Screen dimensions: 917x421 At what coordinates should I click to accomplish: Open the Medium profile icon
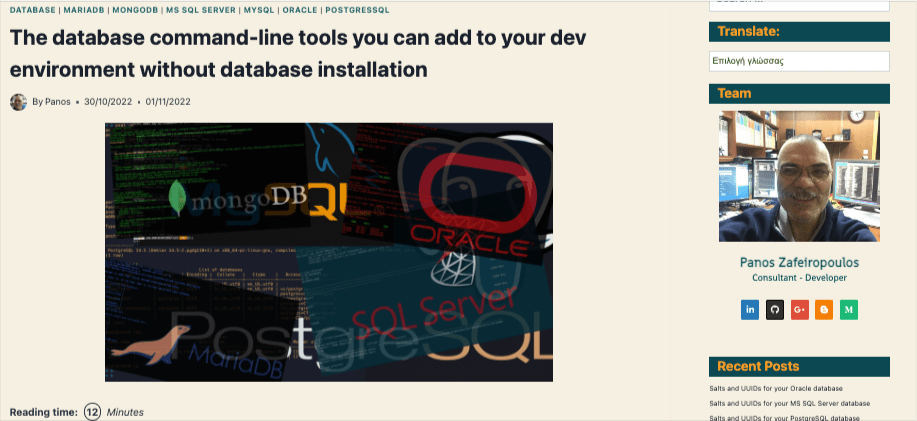pyautogui.click(x=849, y=309)
